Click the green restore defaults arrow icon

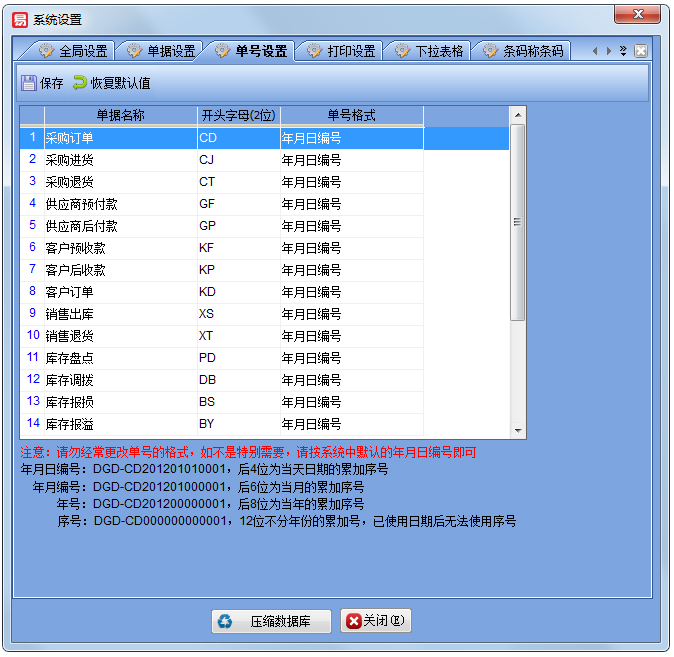point(80,83)
